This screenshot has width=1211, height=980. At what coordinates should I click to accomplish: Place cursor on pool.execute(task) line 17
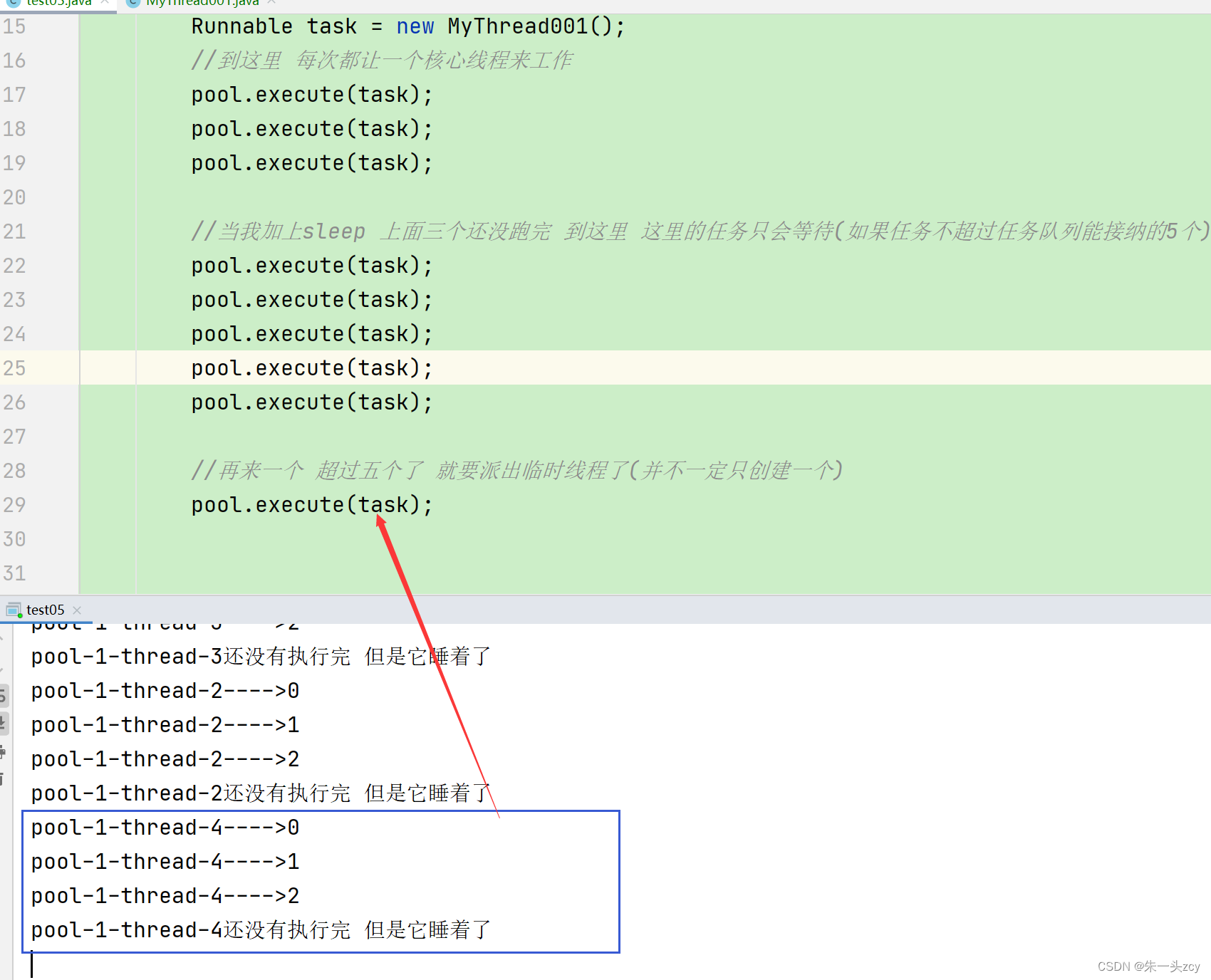pyautogui.click(x=312, y=95)
